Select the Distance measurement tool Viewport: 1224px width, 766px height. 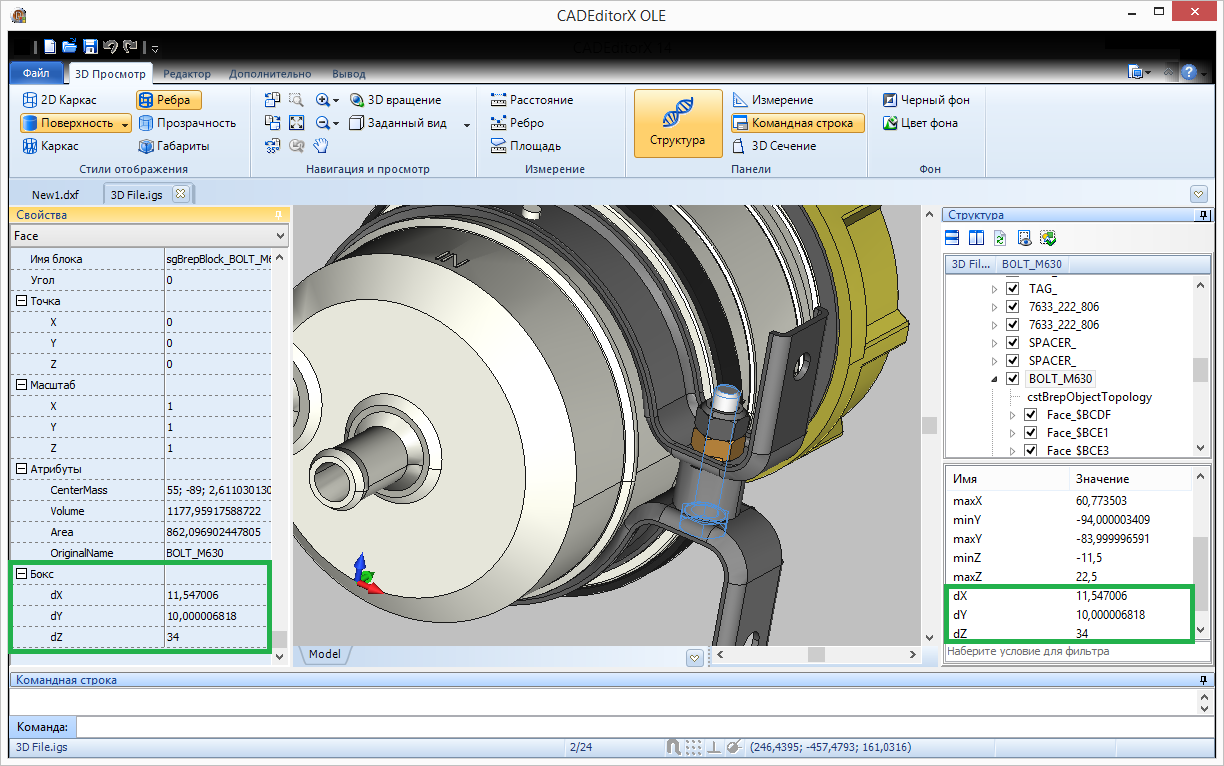(531, 100)
